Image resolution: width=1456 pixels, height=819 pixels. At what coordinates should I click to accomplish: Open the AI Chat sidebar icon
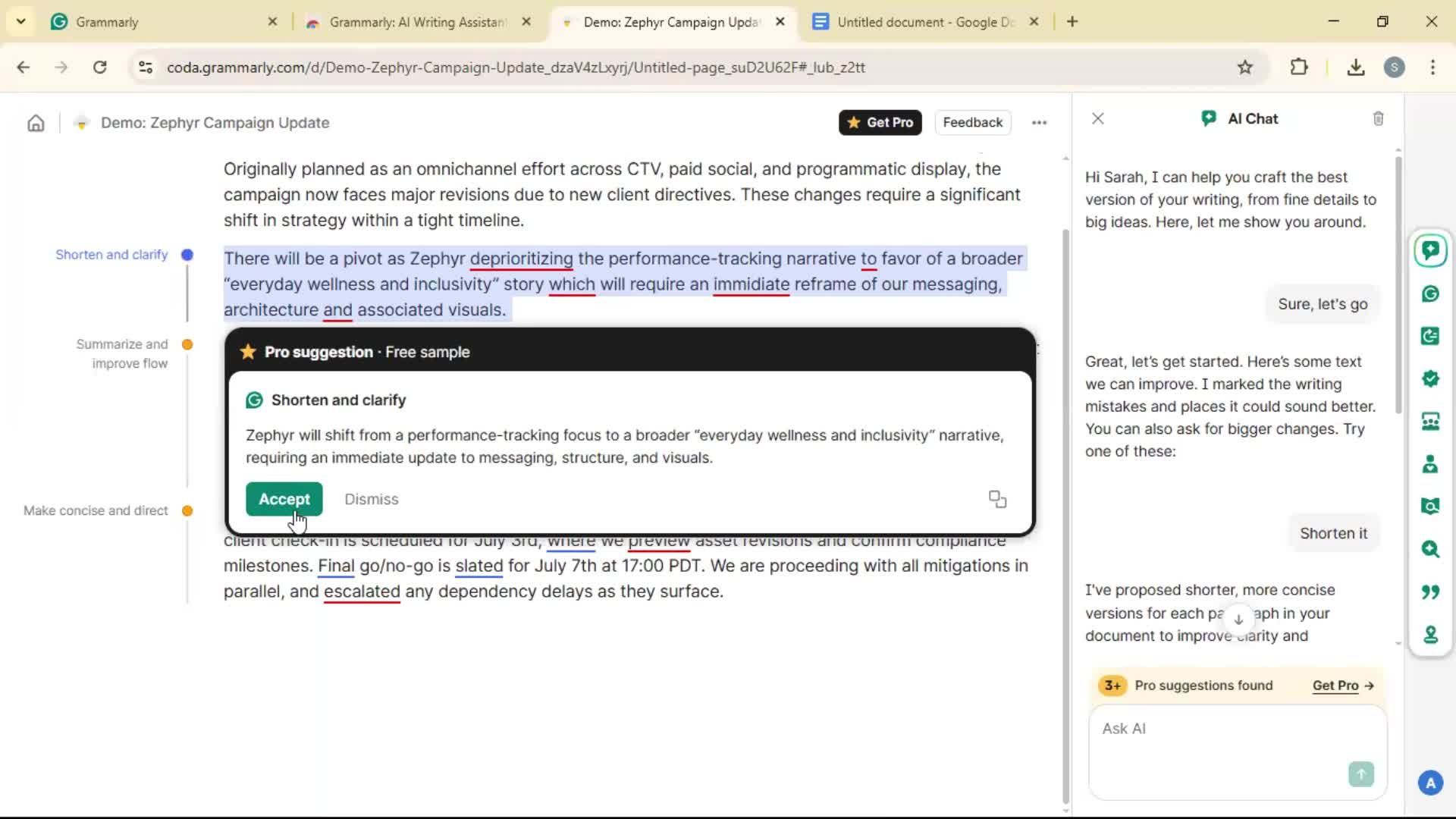1430,250
